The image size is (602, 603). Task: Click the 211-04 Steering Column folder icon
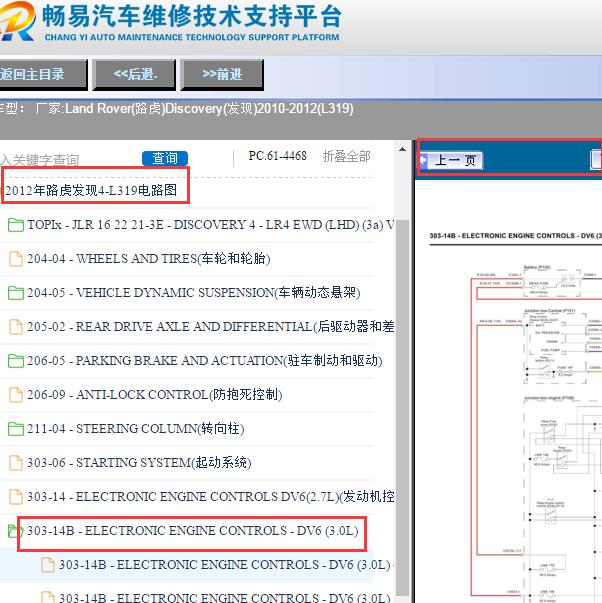(x=15, y=429)
